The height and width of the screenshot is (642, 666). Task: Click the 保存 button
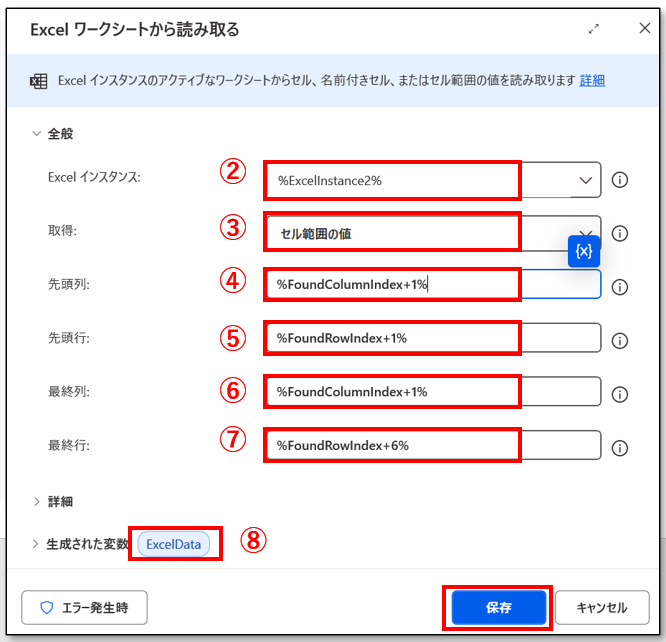coord(498,607)
